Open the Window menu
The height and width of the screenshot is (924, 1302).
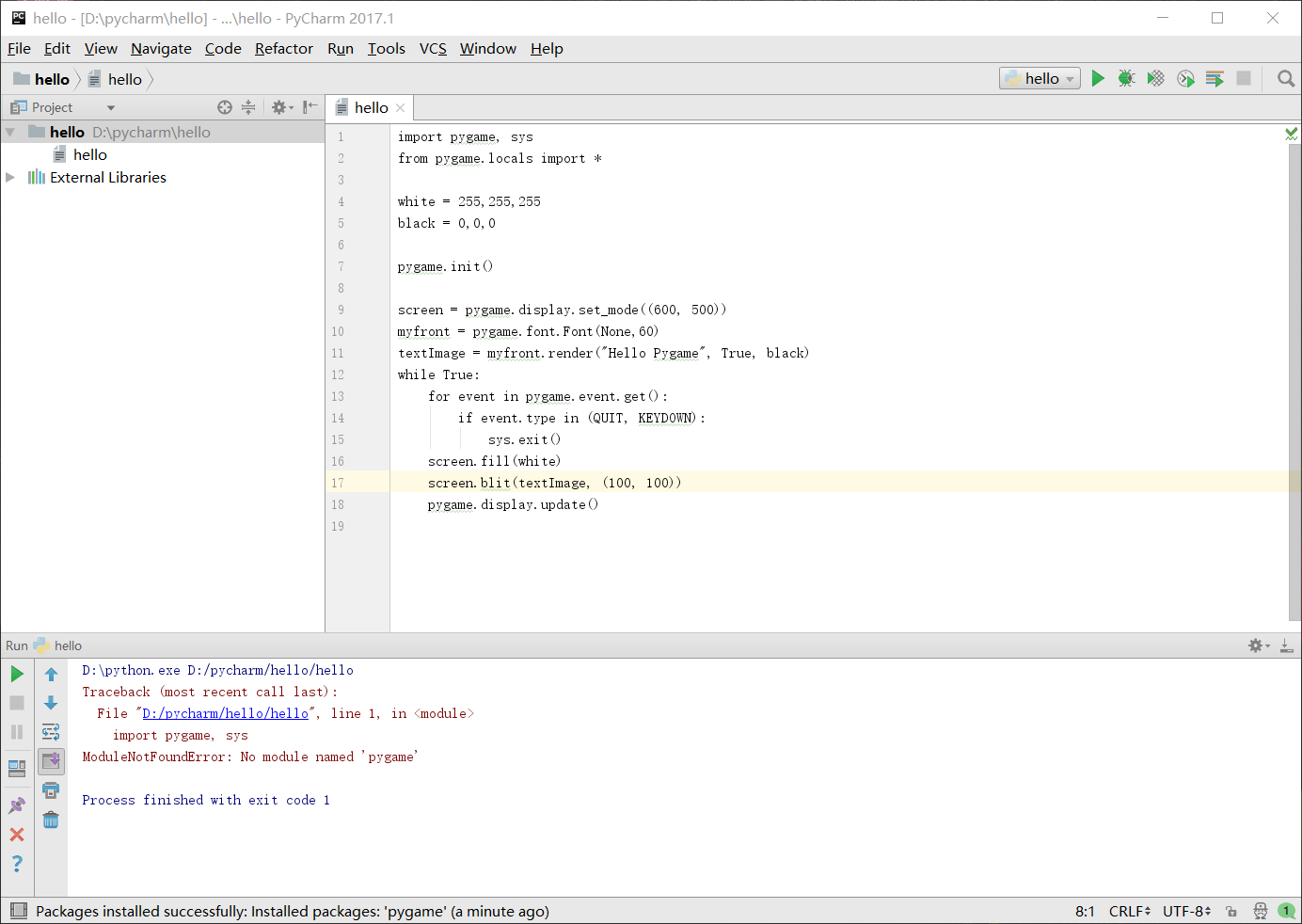click(488, 49)
